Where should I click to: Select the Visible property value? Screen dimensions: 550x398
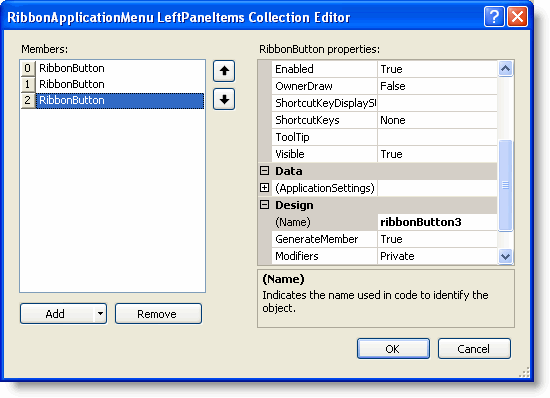[x=437, y=154]
